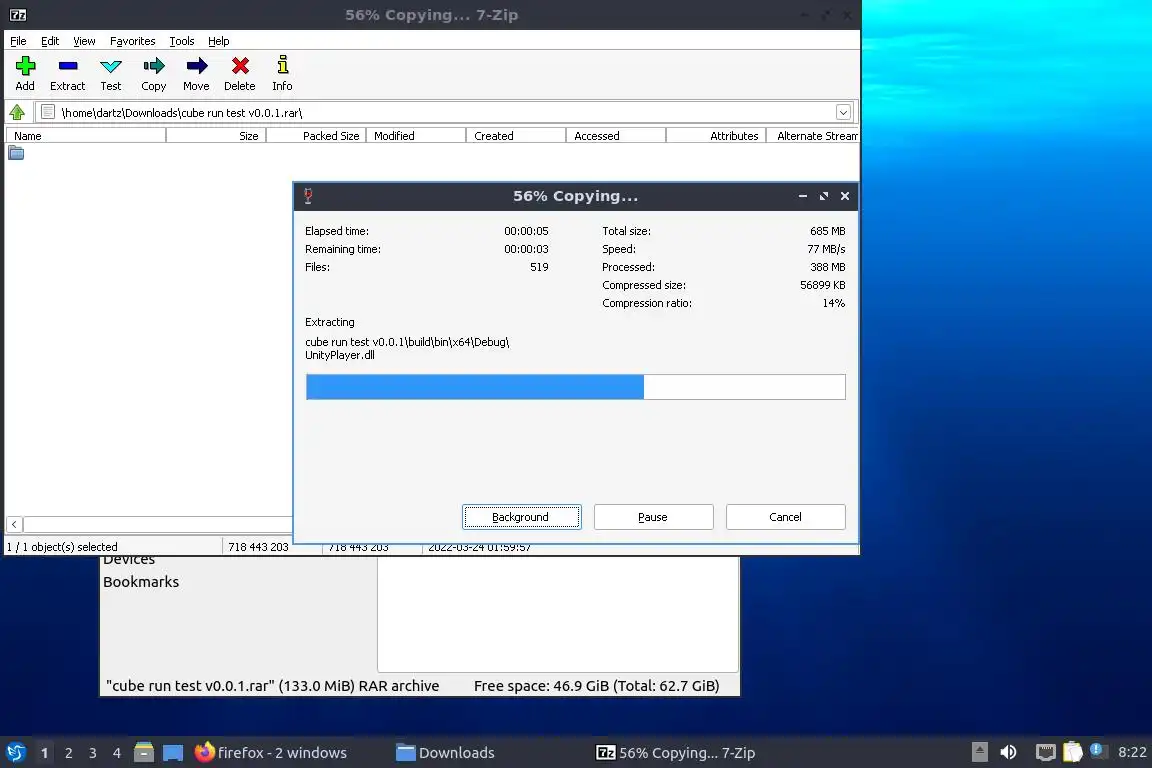Click the Background button

(522, 517)
